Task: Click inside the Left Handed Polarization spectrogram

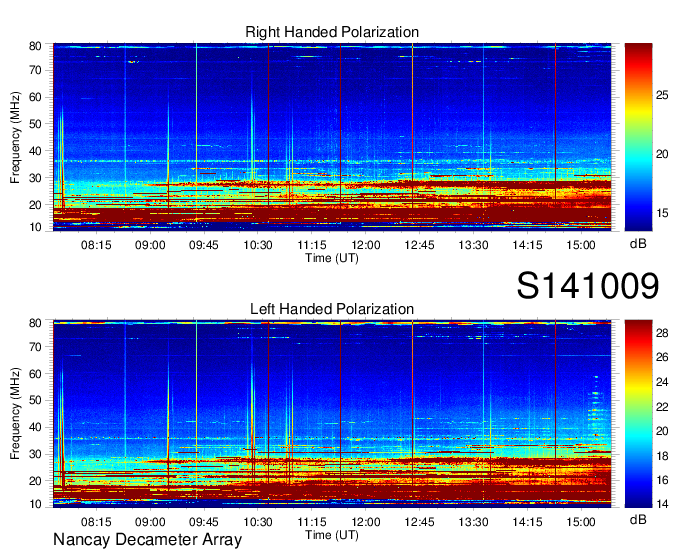Action: point(332,414)
